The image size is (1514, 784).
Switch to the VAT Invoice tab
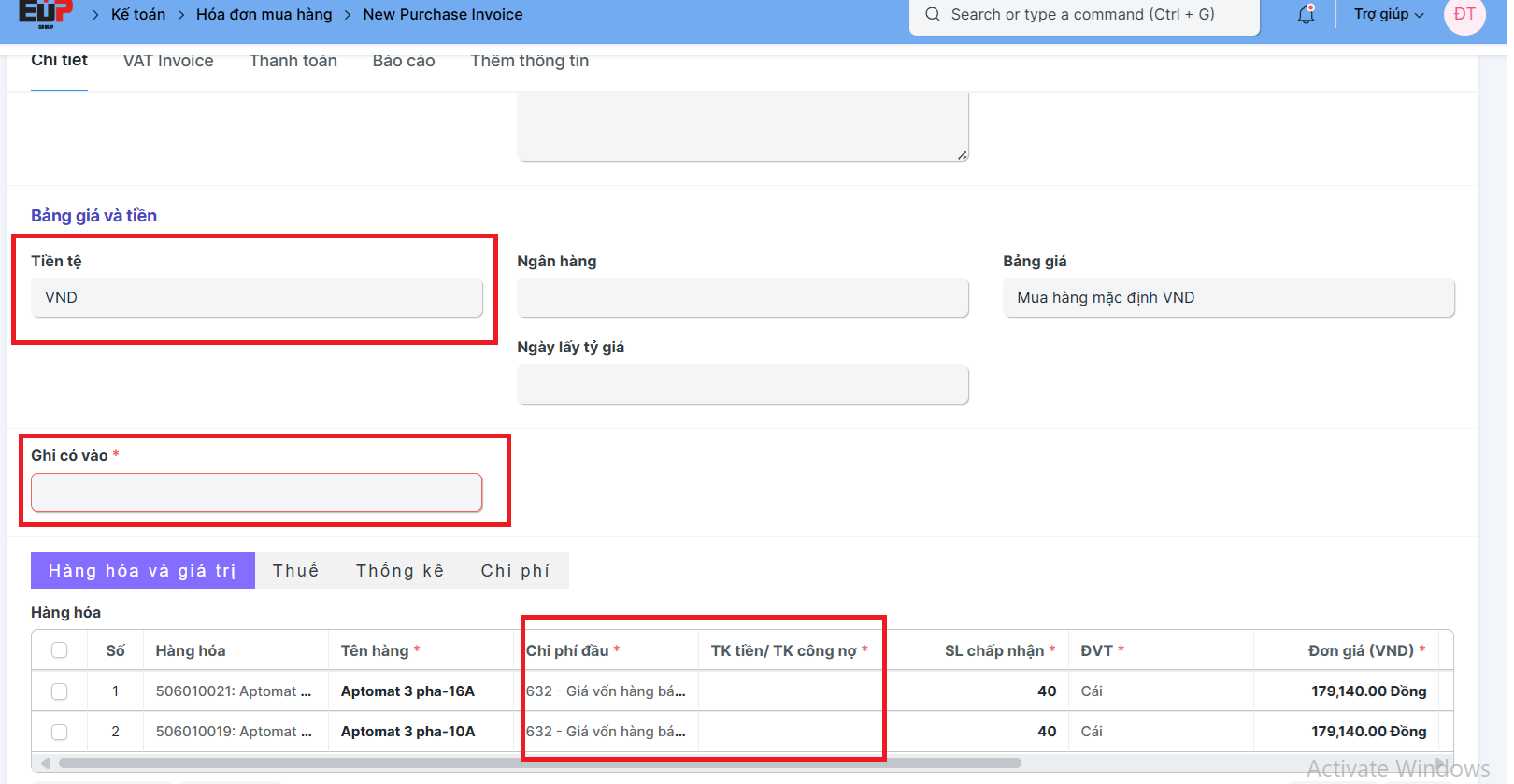tap(168, 61)
